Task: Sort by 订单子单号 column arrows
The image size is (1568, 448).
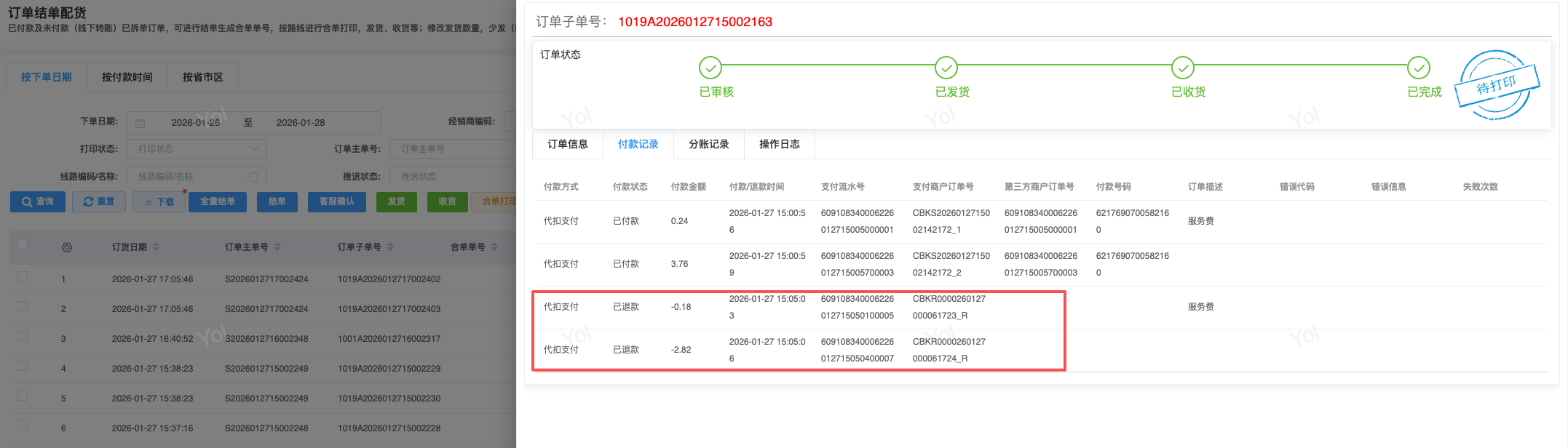Action: click(390, 247)
